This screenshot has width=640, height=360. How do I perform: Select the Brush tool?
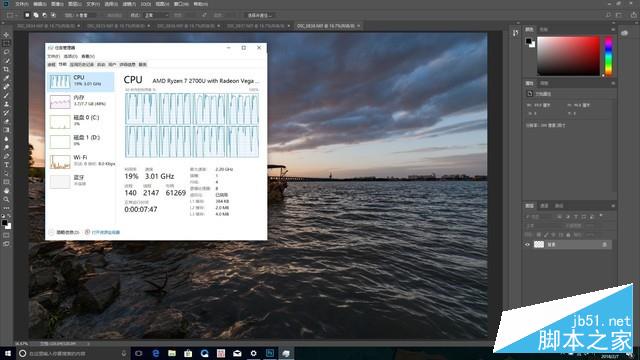click(6, 96)
